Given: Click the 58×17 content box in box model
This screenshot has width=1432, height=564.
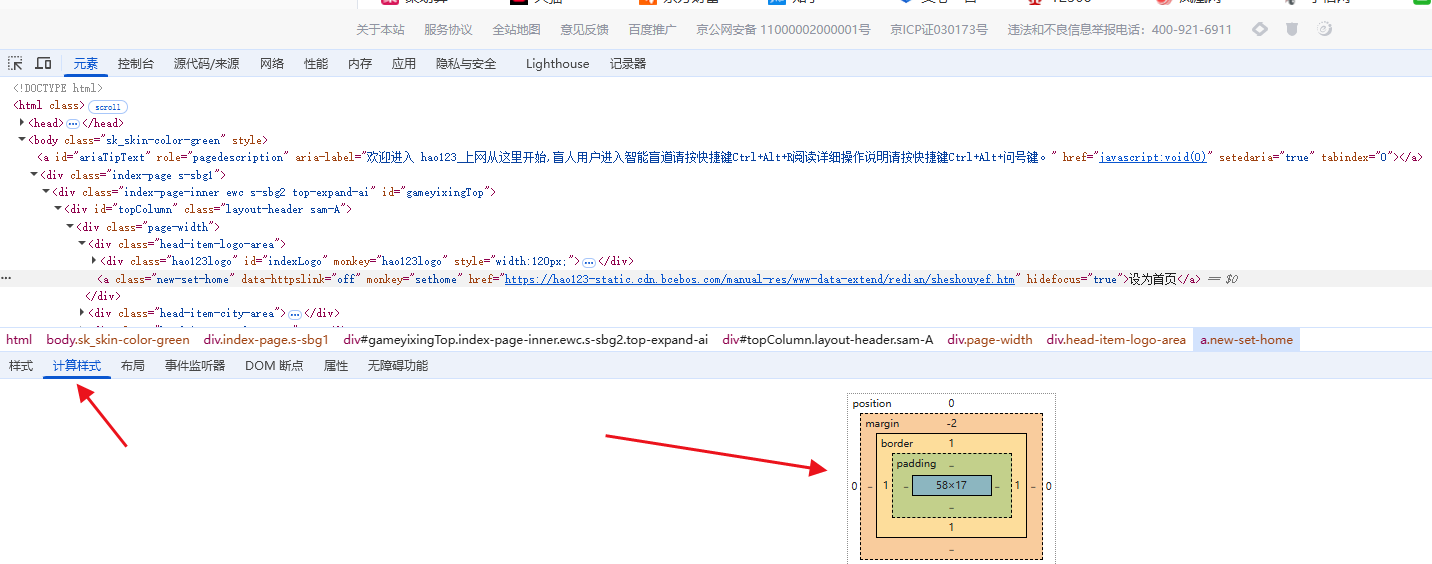Looking at the screenshot, I should coord(951,485).
